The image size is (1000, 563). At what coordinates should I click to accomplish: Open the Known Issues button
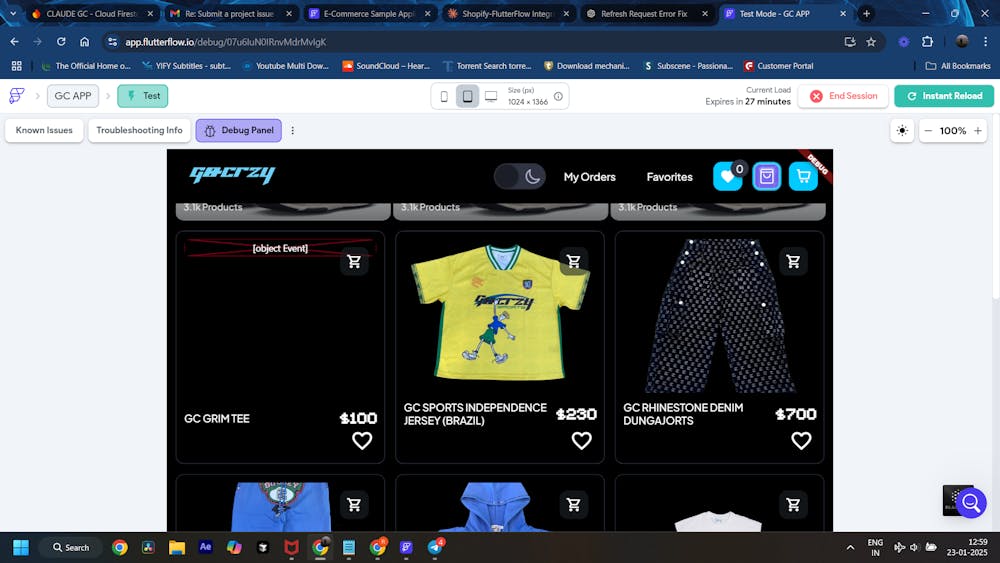[44, 130]
